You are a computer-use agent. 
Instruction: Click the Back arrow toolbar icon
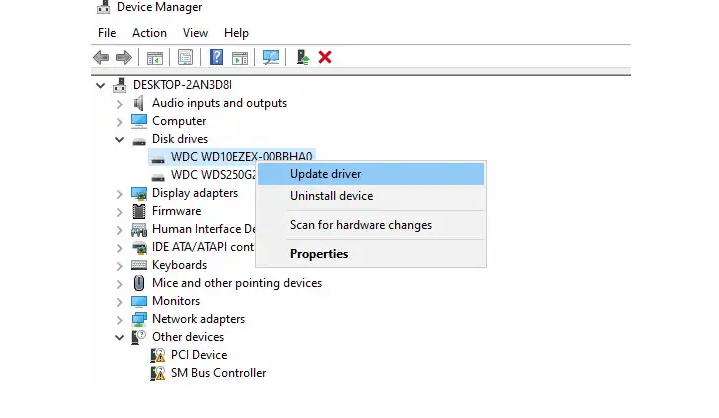tap(101, 58)
